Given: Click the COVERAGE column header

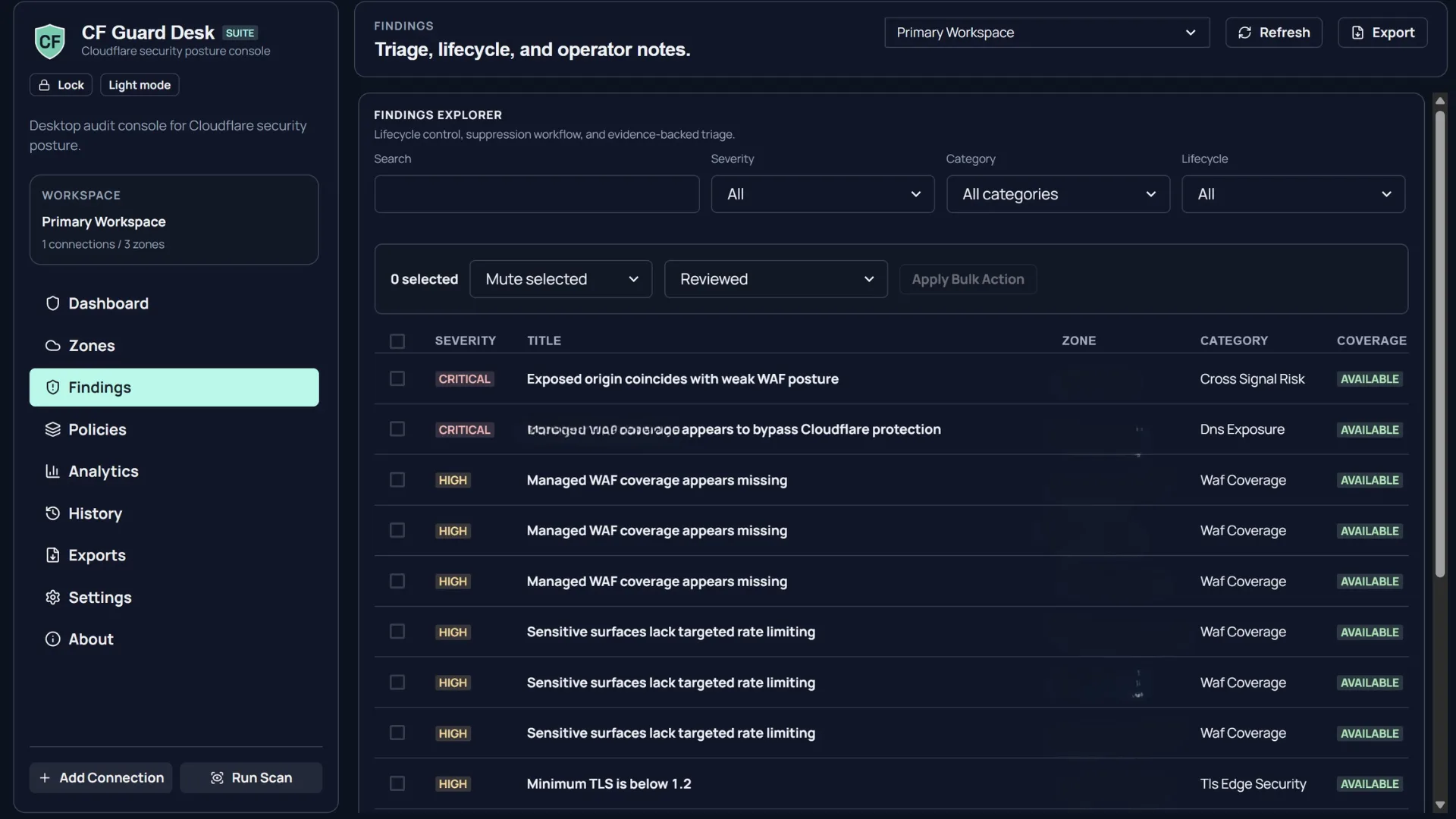Looking at the screenshot, I should (1371, 341).
